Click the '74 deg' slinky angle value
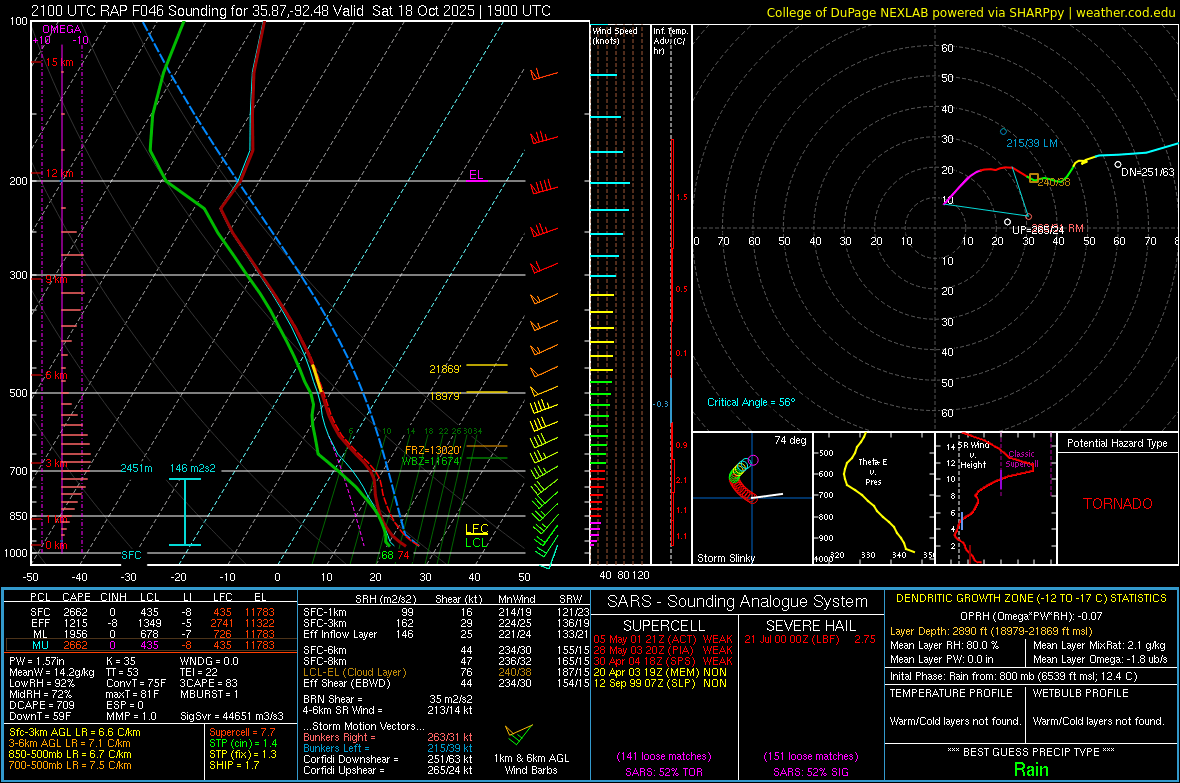This screenshot has height=783, width=1180. tap(790, 440)
